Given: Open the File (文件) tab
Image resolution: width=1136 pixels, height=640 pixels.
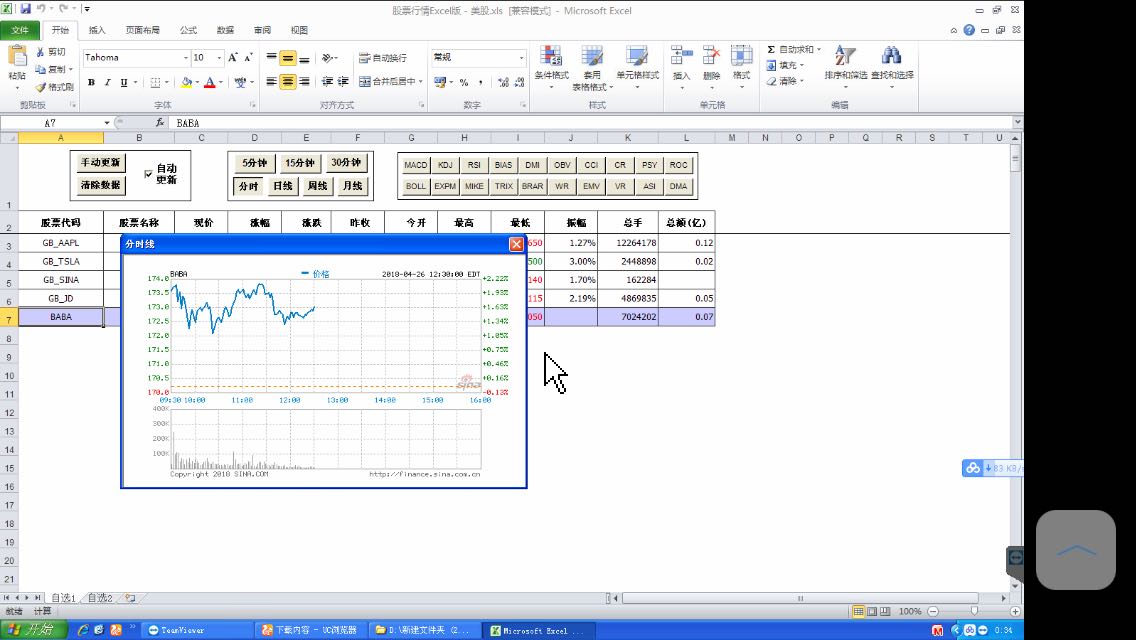Looking at the screenshot, I should pyautogui.click(x=20, y=30).
